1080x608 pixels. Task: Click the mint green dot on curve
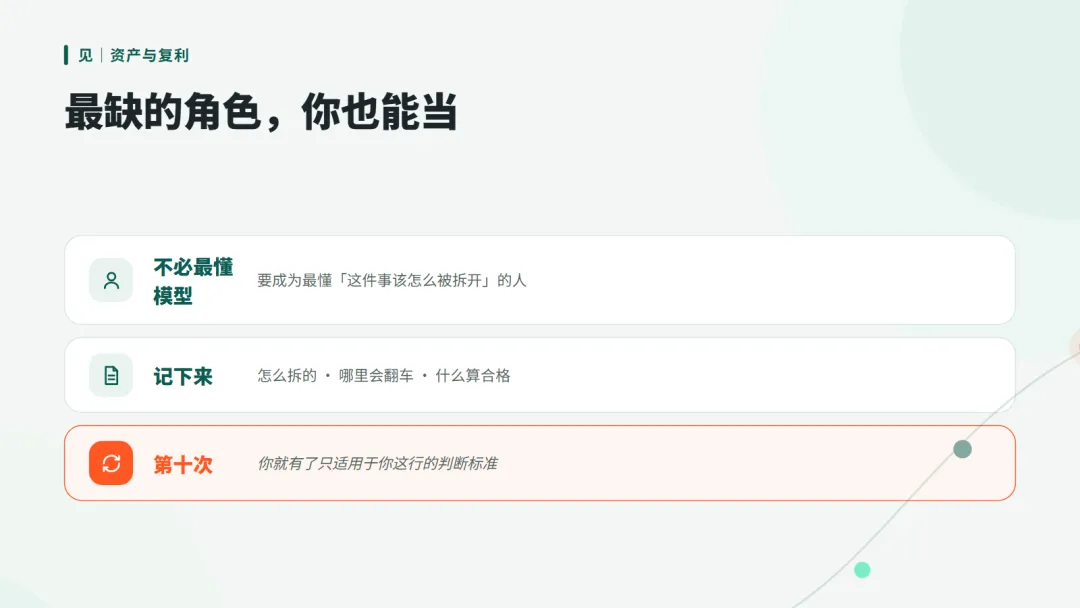862,569
